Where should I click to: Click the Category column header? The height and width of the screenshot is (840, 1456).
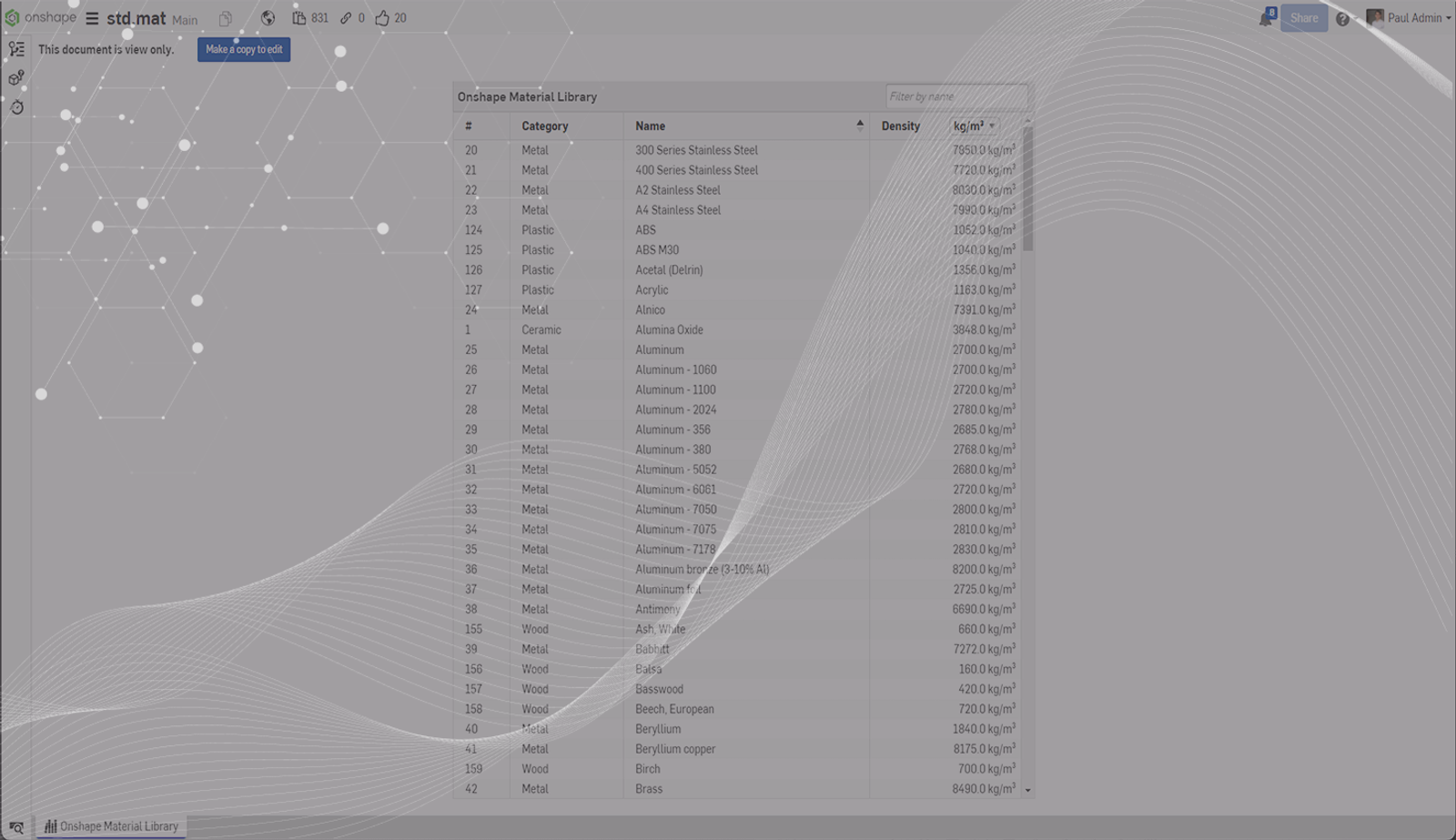[544, 127]
